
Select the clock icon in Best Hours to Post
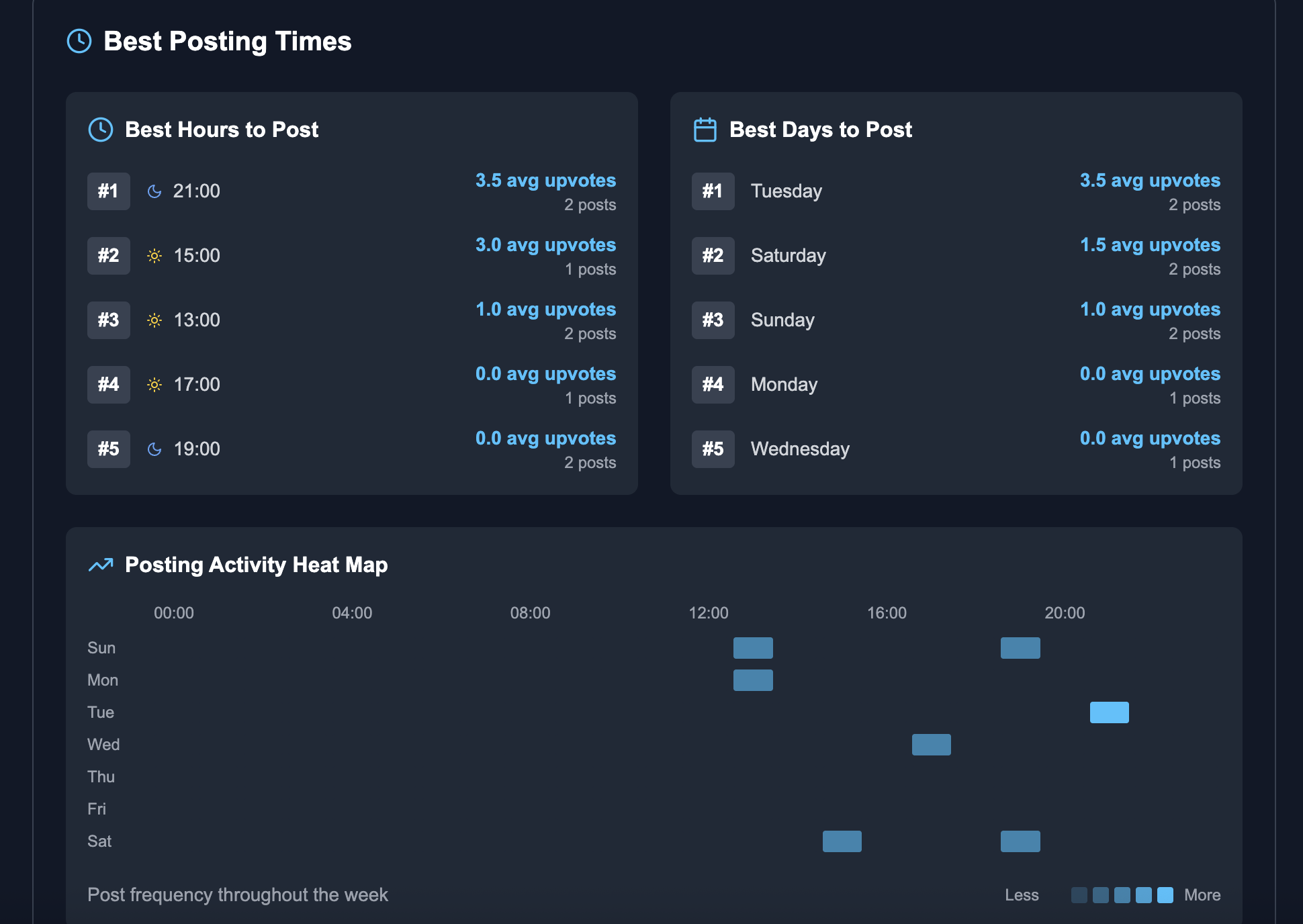point(101,130)
